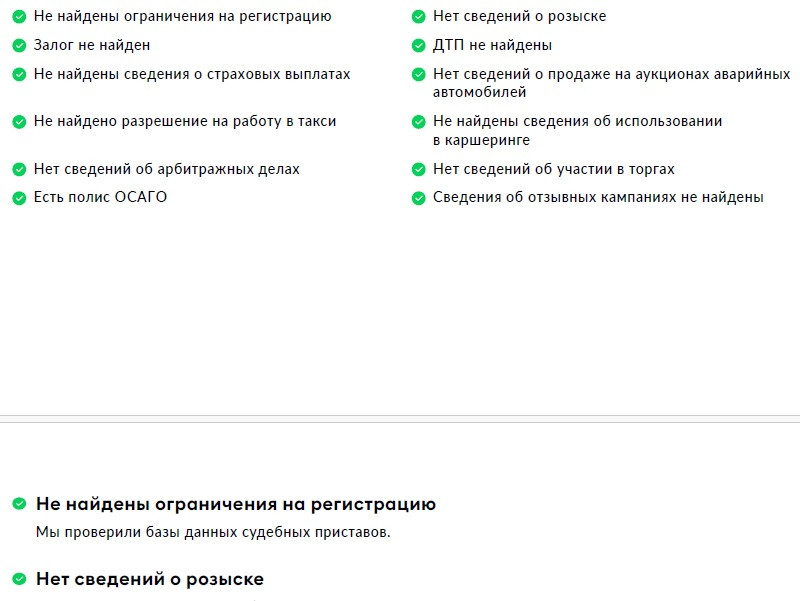Click the "Есть полис ОСАГО" text
The height and width of the screenshot is (601, 800).
(x=100, y=198)
